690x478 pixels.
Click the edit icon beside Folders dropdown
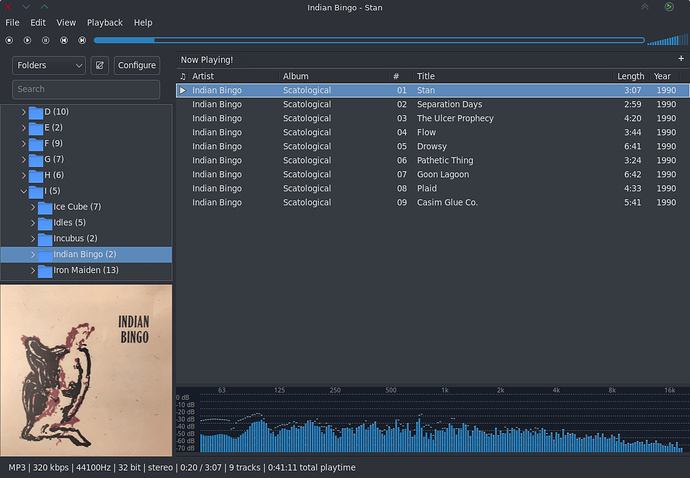[99, 66]
